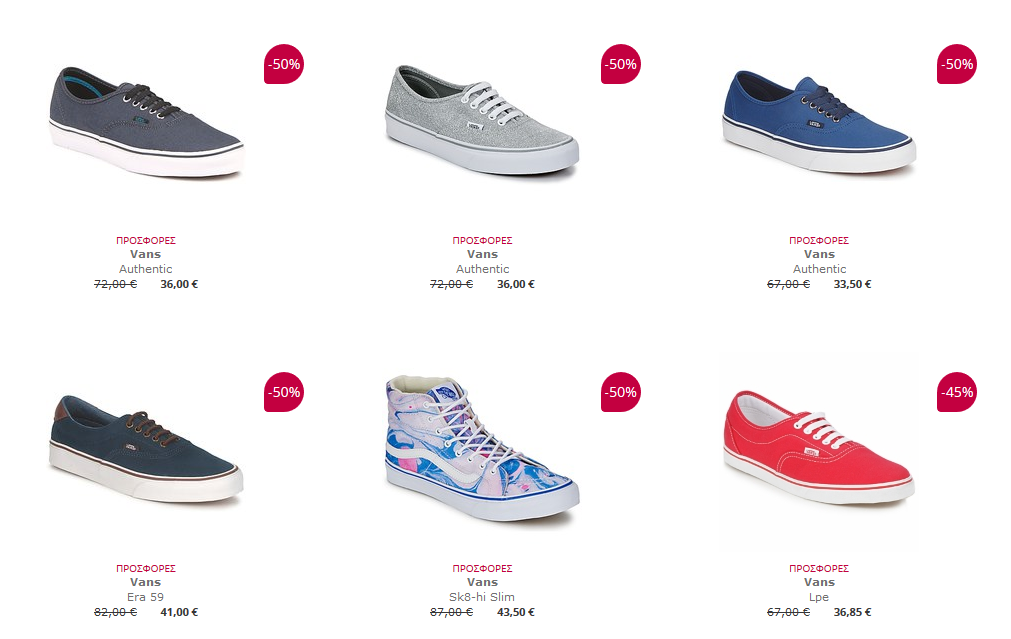Click the 36,85 € price of the red Lpe
Image resolution: width=1011 pixels, height=639 pixels.
(x=852, y=613)
